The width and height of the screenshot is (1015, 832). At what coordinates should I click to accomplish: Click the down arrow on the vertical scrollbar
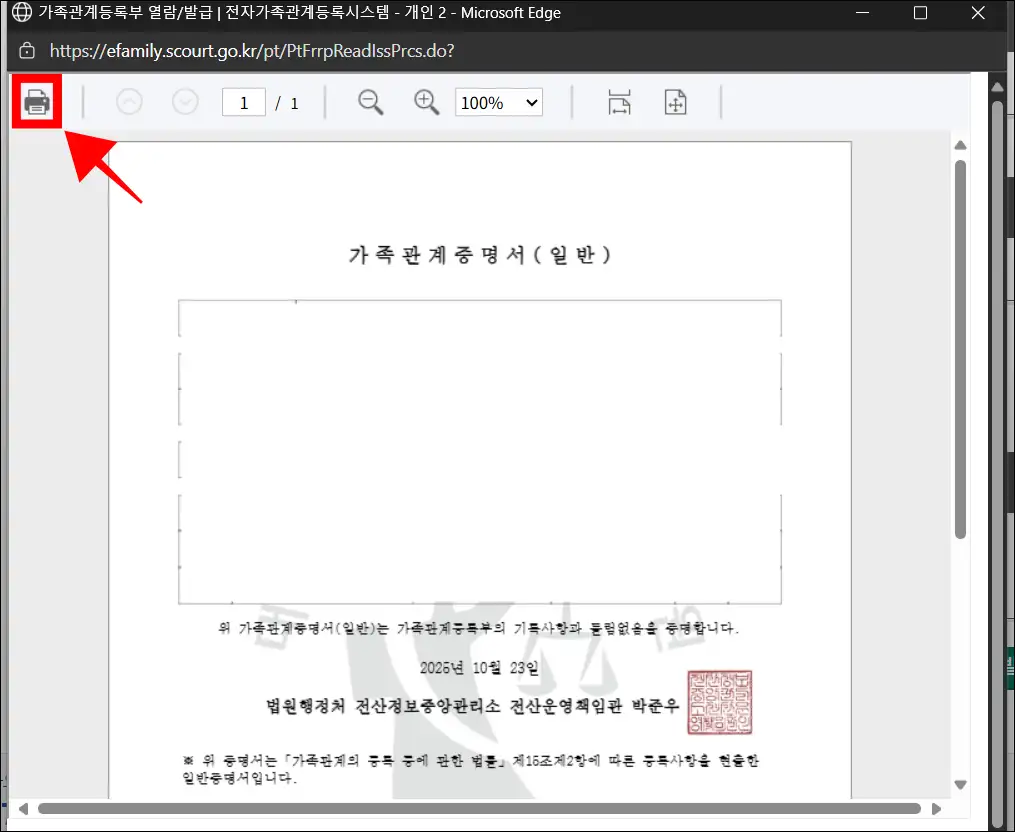pos(961,785)
